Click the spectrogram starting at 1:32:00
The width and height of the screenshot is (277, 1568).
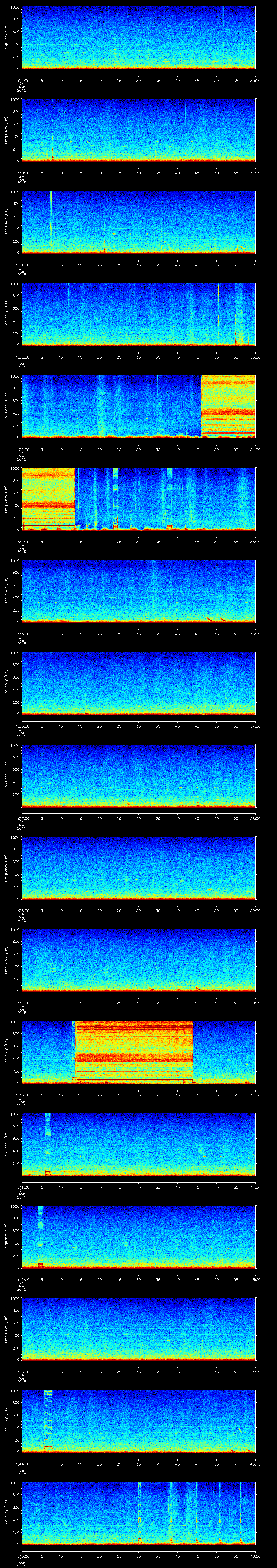point(138,315)
